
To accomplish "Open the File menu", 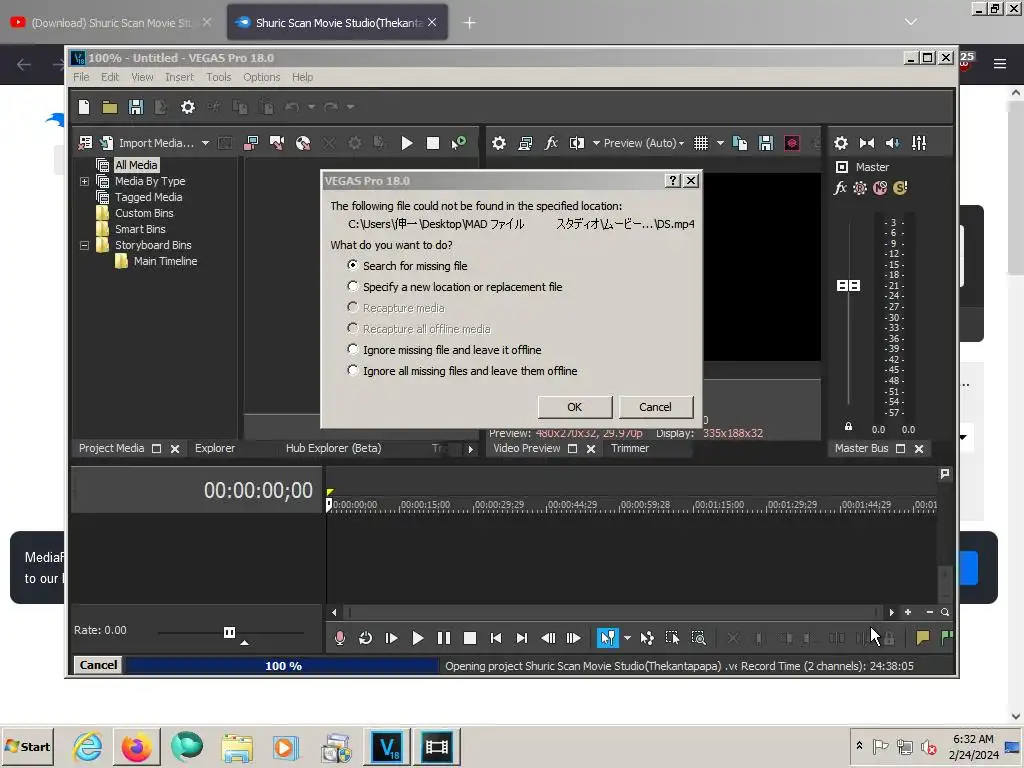I will click(81, 77).
